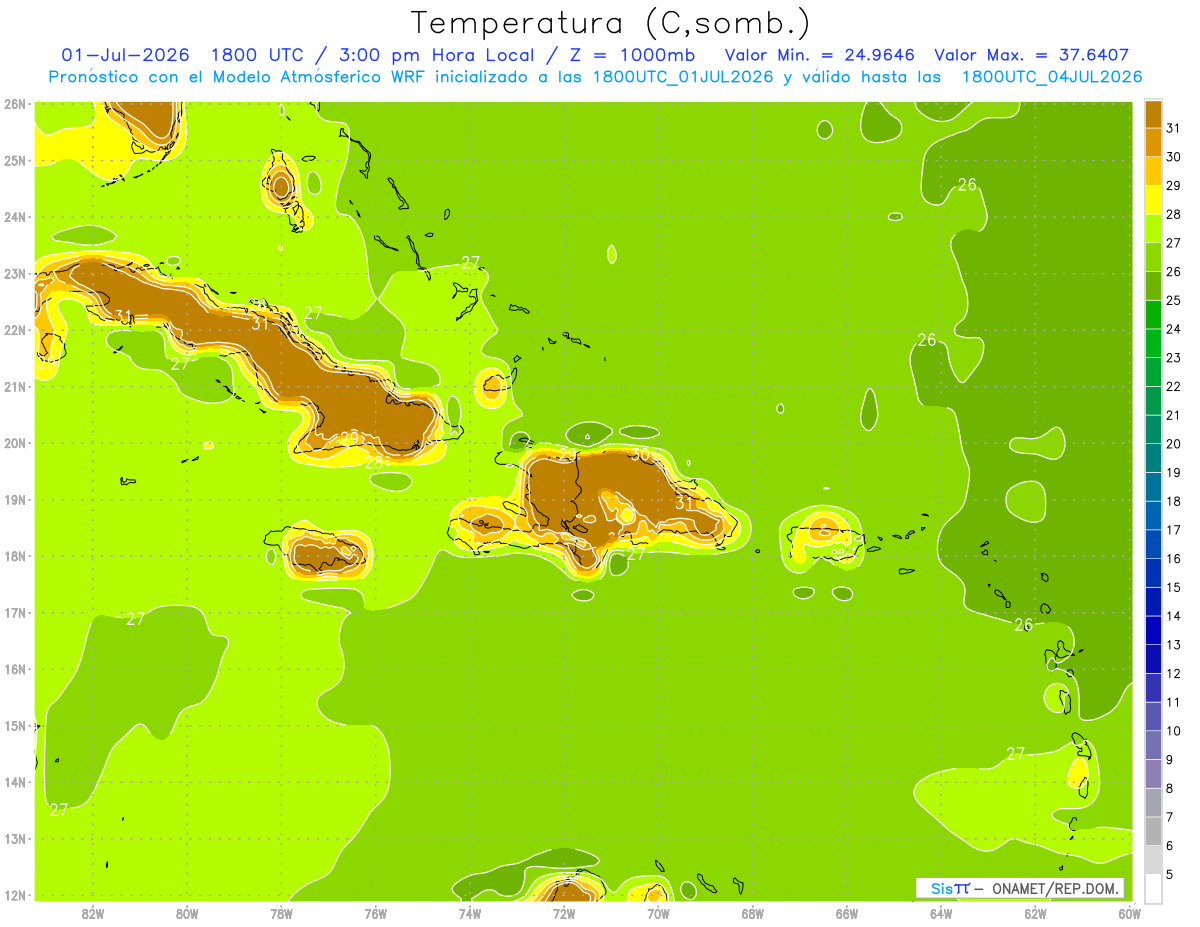Click legend value label "16" on the color bar

[x=1174, y=559]
